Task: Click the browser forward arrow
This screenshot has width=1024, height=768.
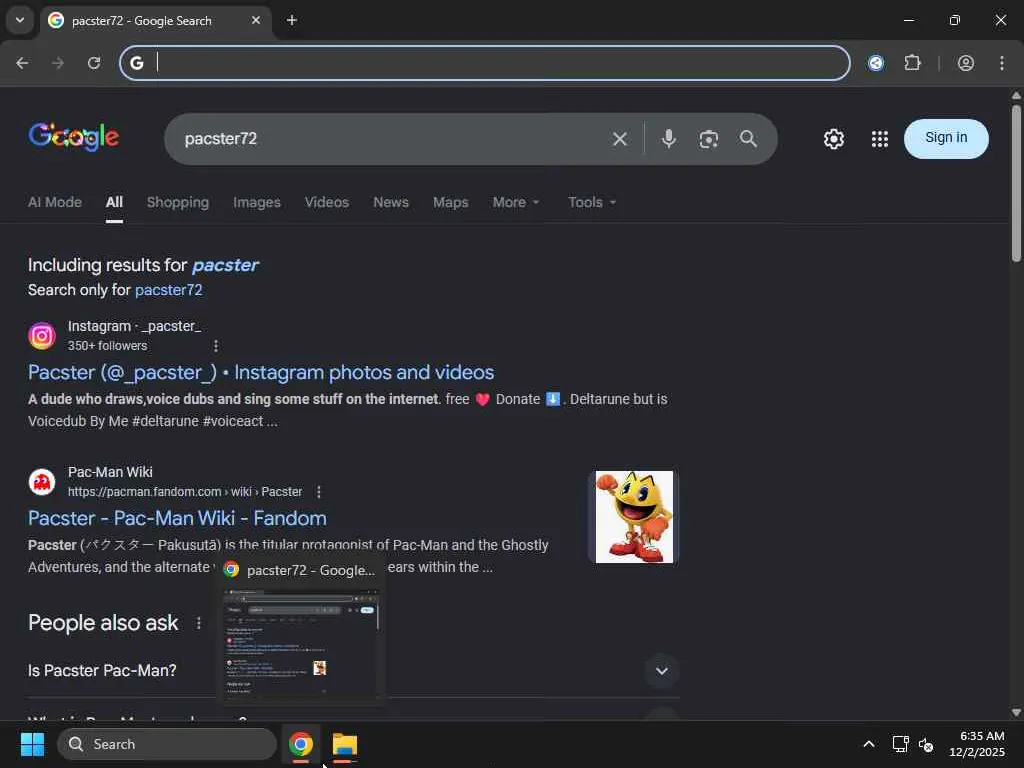Action: 58,63
